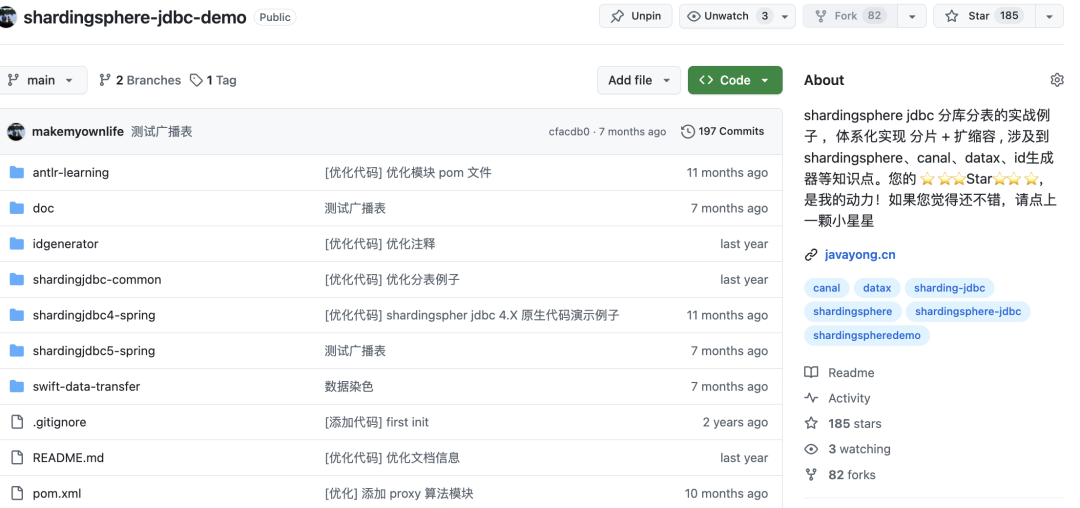Select the shardingsphere-jdbc topic tag

click(968, 311)
